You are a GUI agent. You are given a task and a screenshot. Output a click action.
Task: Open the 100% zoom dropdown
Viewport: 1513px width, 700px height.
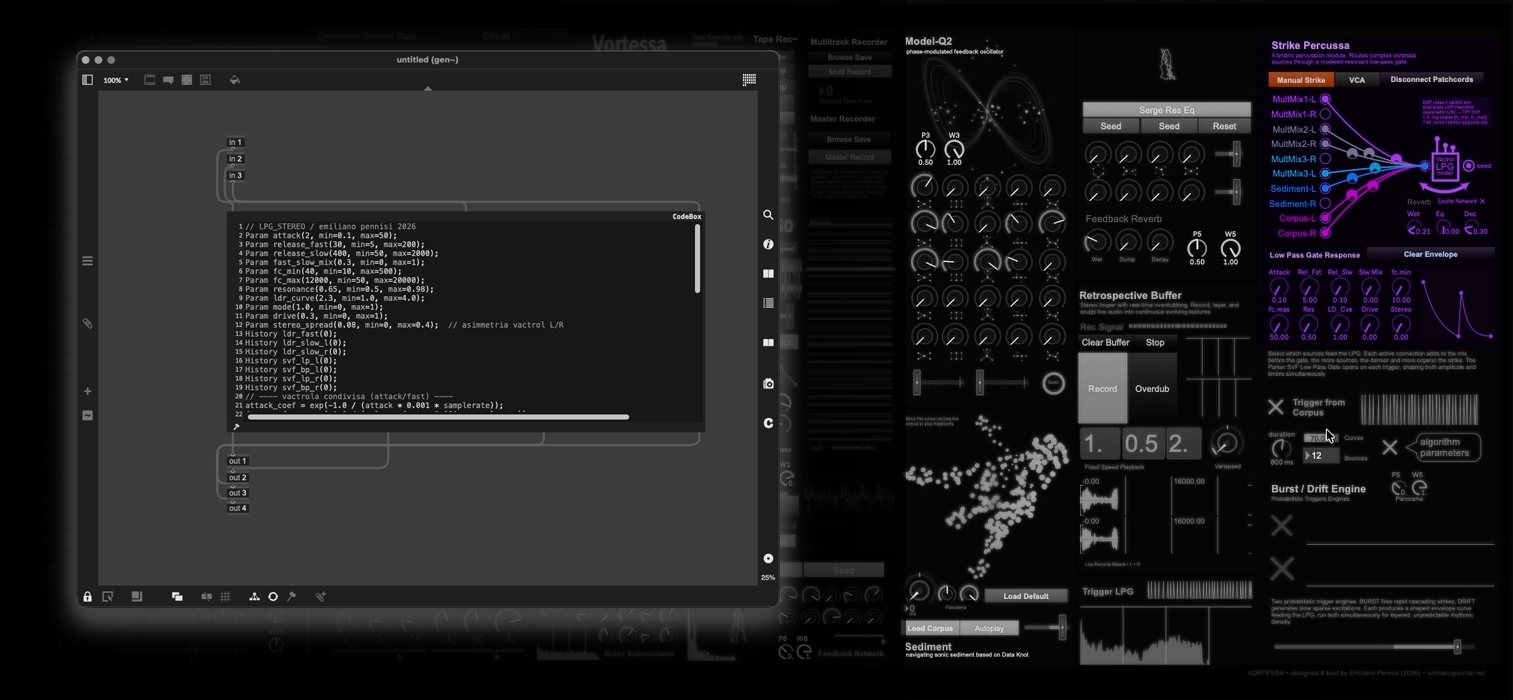coord(117,80)
